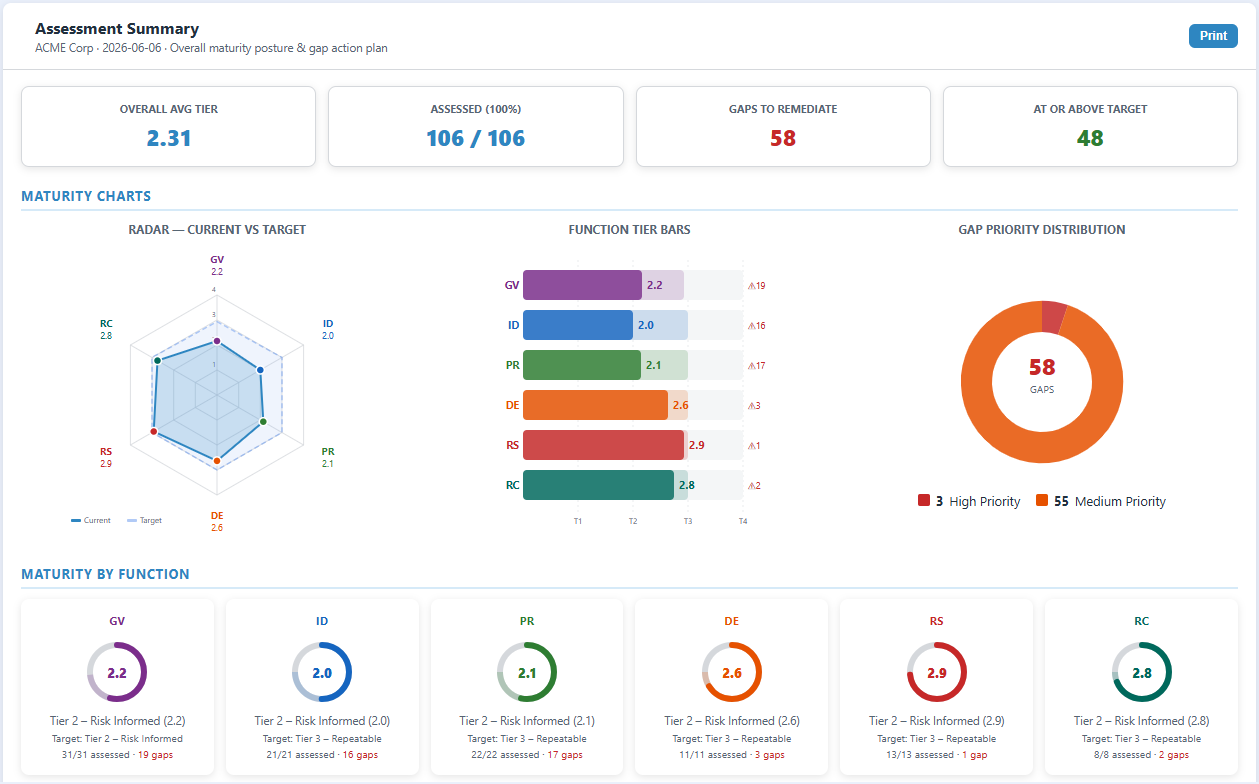
Task: Select the purple GV tier bar
Action: (x=582, y=285)
